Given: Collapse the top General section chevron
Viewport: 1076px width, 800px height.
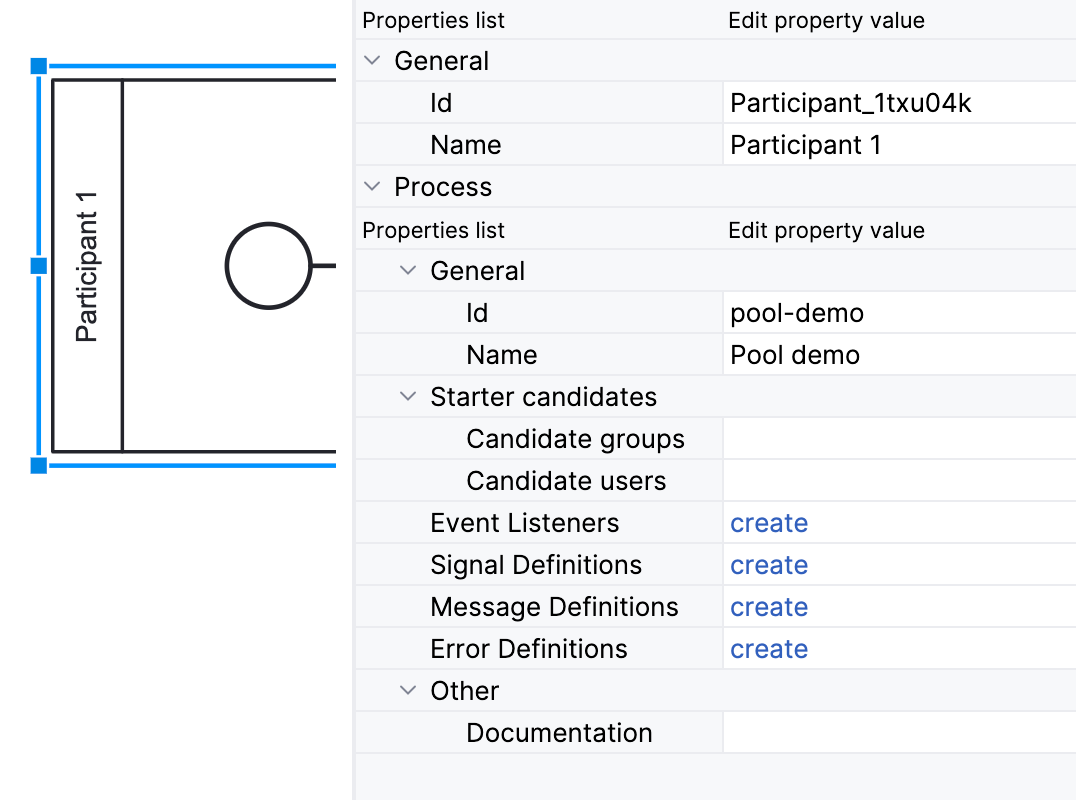Looking at the screenshot, I should coord(373,61).
